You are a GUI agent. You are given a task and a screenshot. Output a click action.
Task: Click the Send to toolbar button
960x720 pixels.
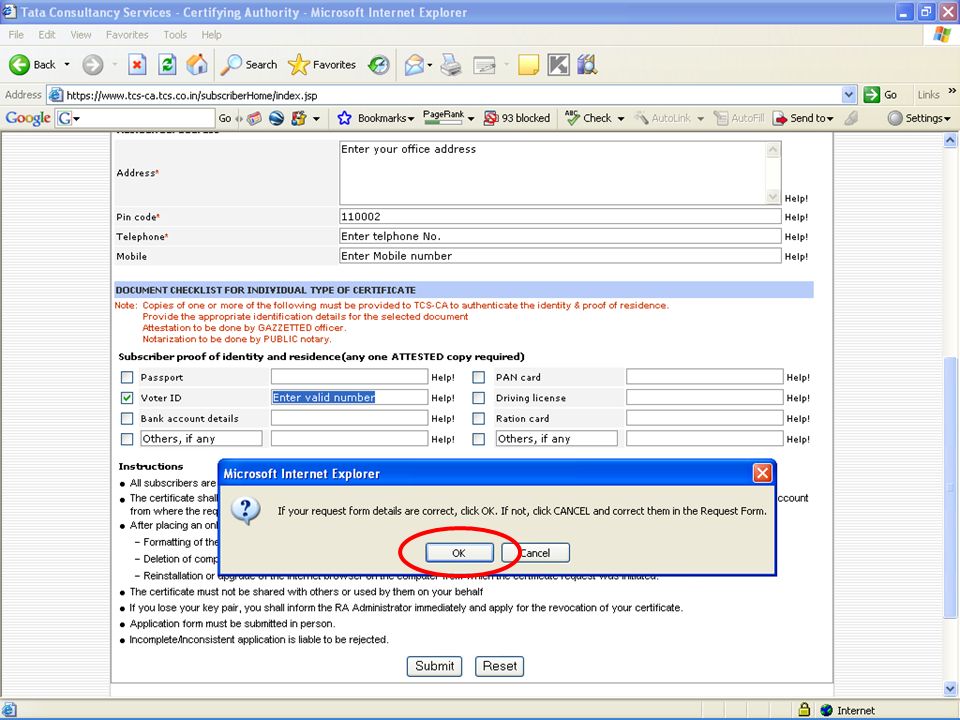point(800,118)
